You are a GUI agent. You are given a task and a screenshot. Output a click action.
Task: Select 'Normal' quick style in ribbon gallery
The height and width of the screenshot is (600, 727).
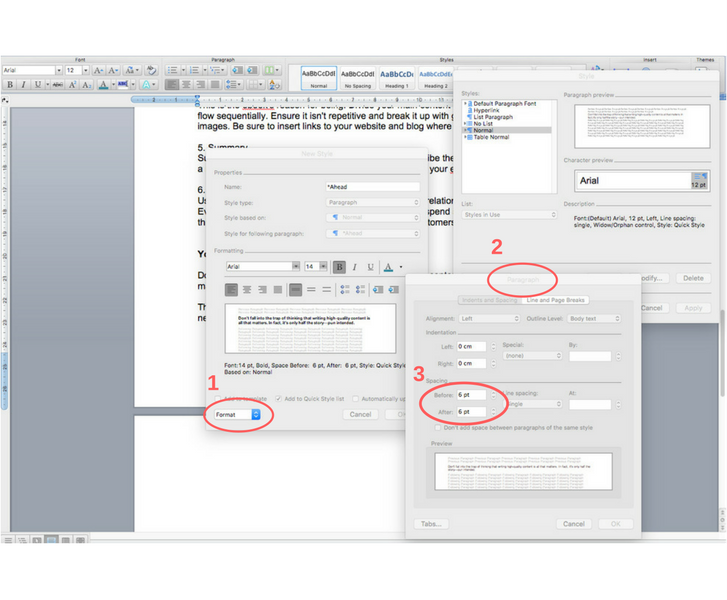click(319, 78)
